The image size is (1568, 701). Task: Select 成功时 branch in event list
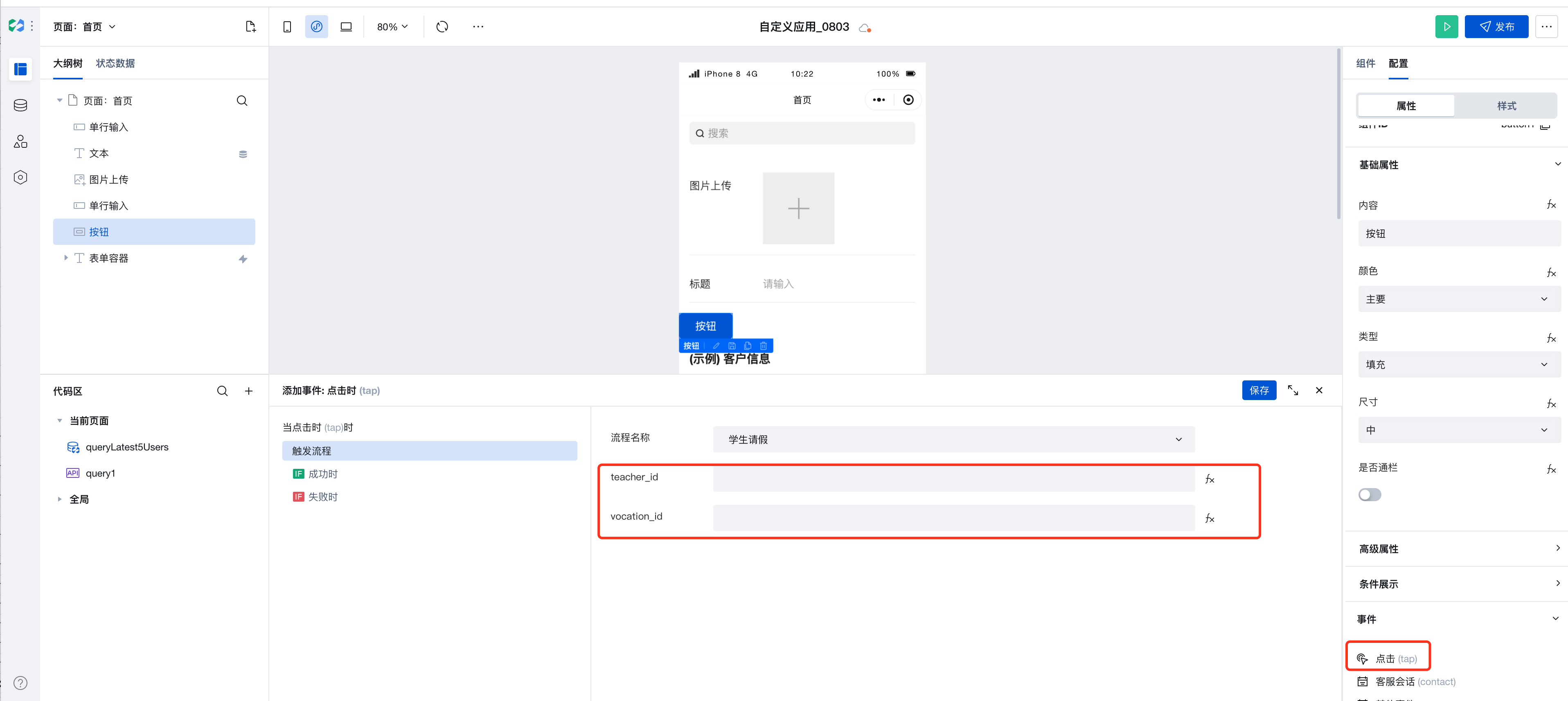coord(322,474)
